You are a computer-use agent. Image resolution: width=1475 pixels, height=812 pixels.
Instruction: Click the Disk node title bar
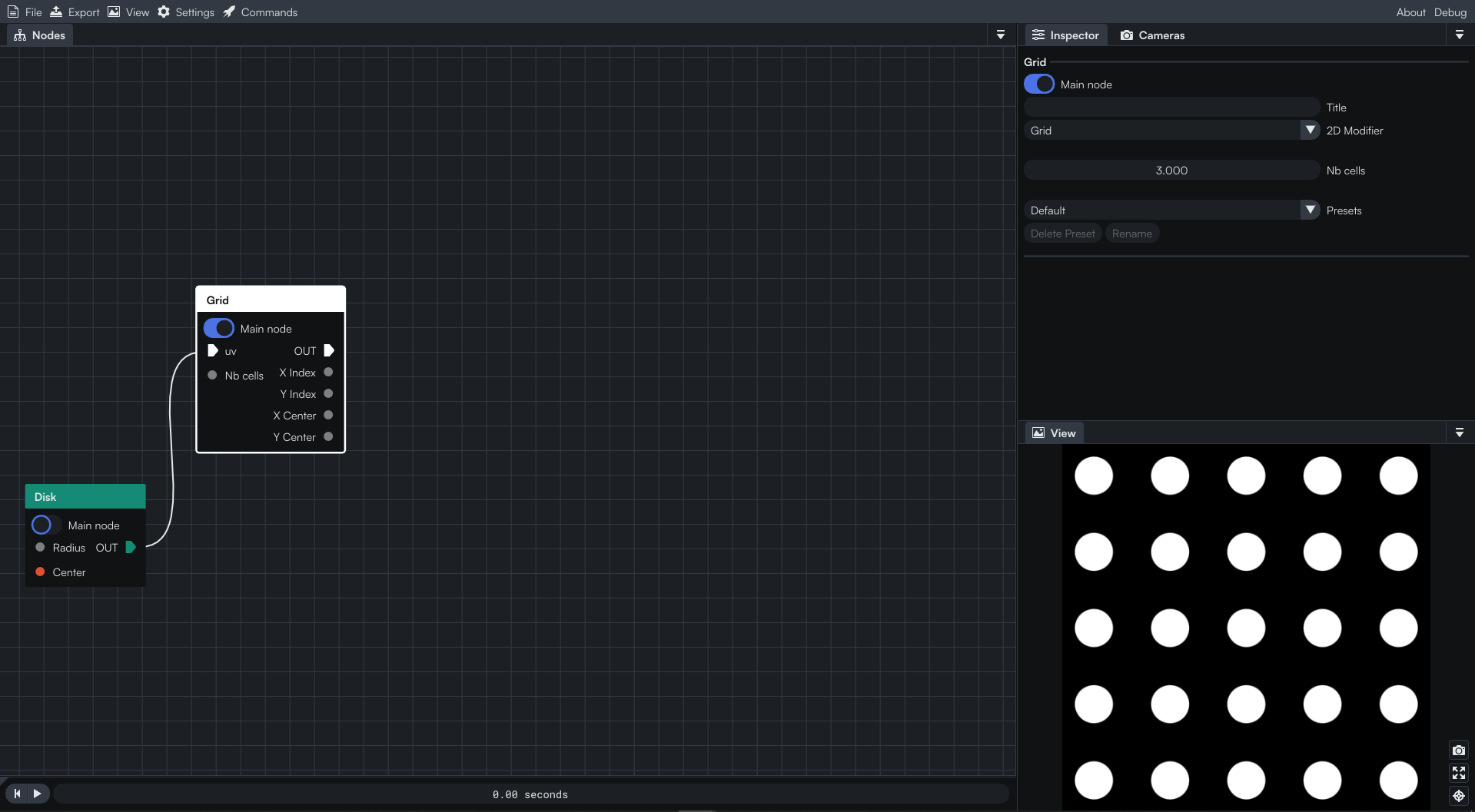[85, 497]
